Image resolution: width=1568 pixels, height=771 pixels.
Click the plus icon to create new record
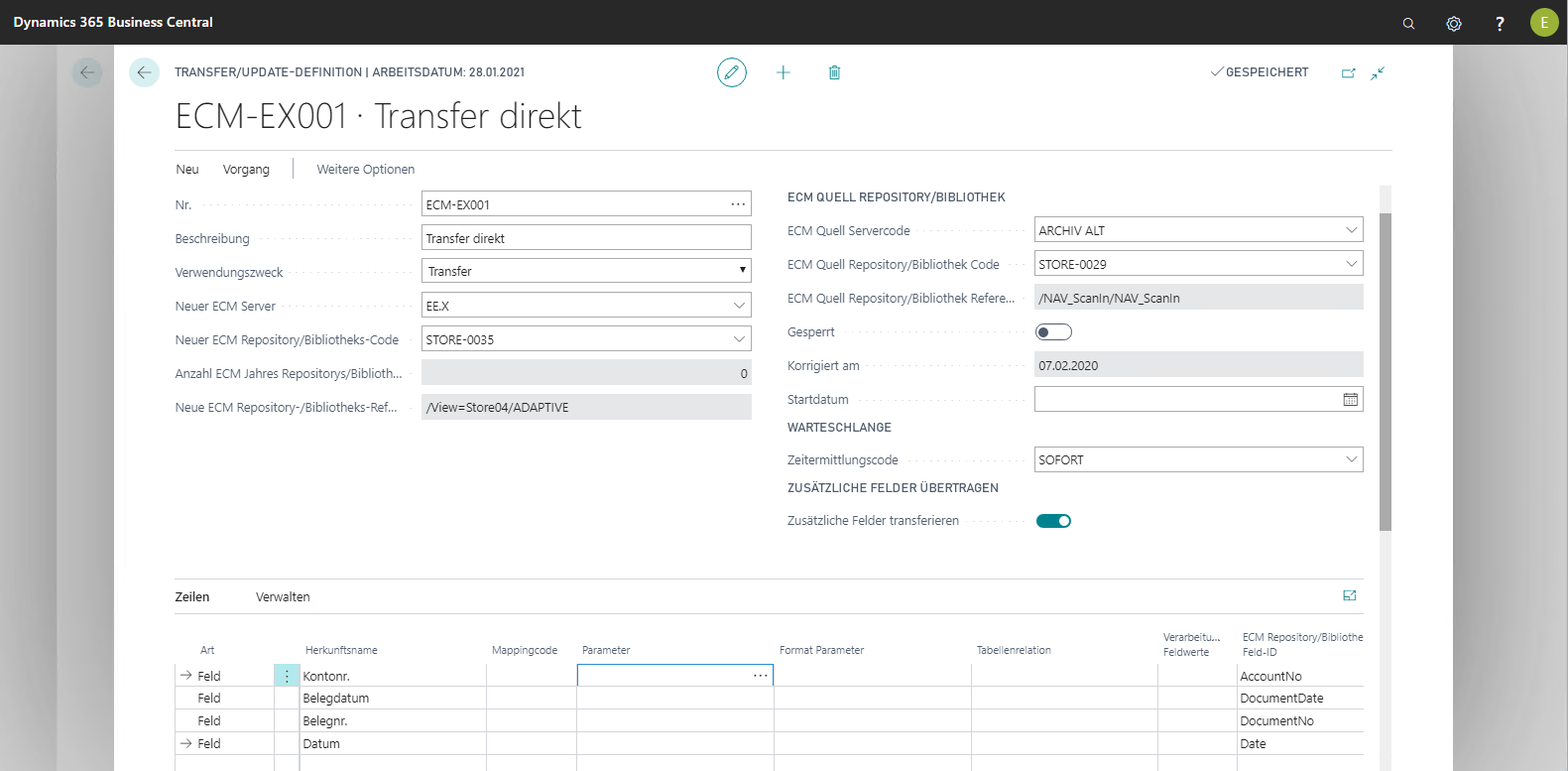(x=784, y=72)
